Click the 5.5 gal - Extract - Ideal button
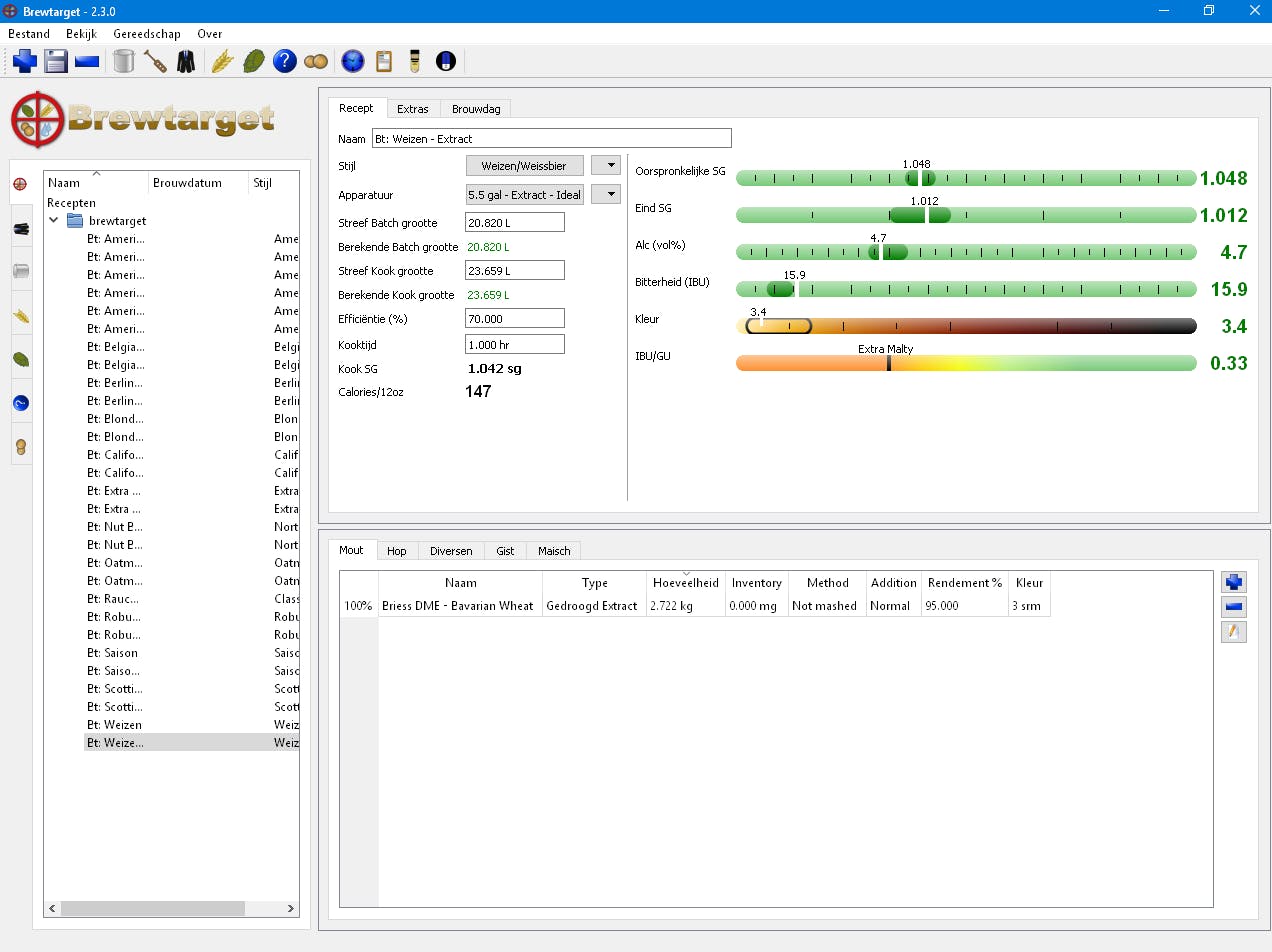Image resolution: width=1272 pixels, height=952 pixels. point(524,195)
